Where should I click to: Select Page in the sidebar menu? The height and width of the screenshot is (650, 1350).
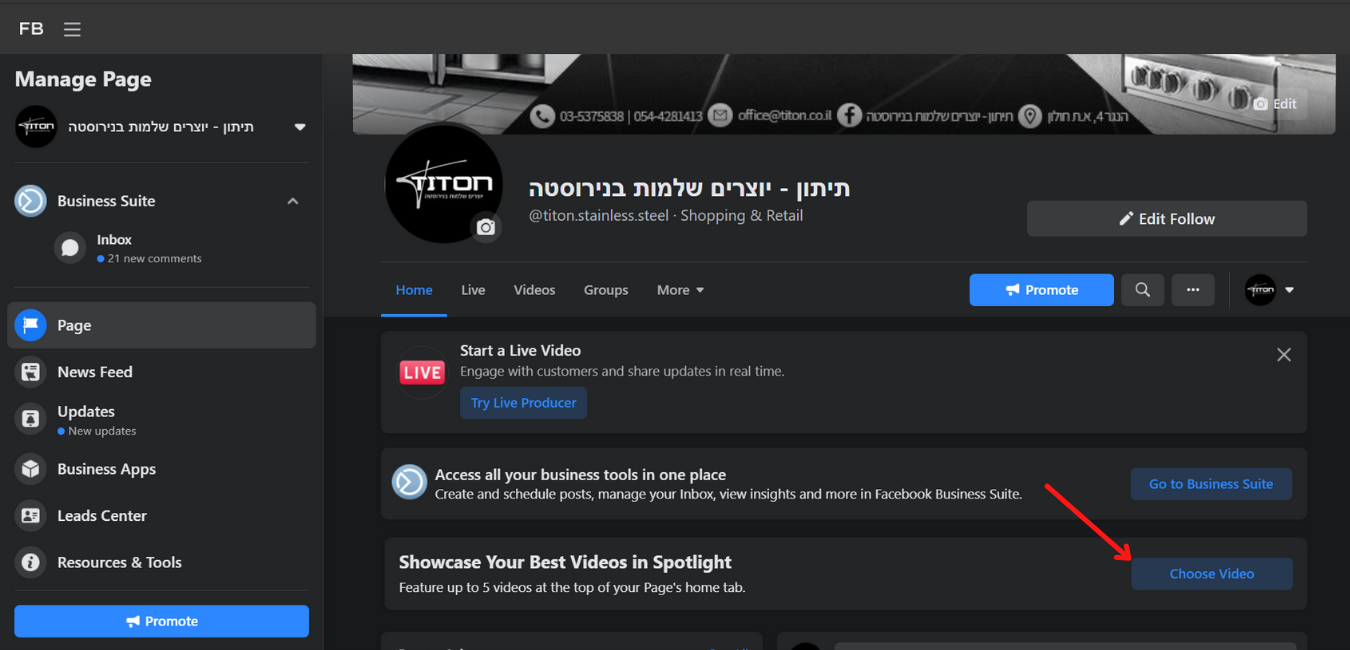tap(161, 325)
